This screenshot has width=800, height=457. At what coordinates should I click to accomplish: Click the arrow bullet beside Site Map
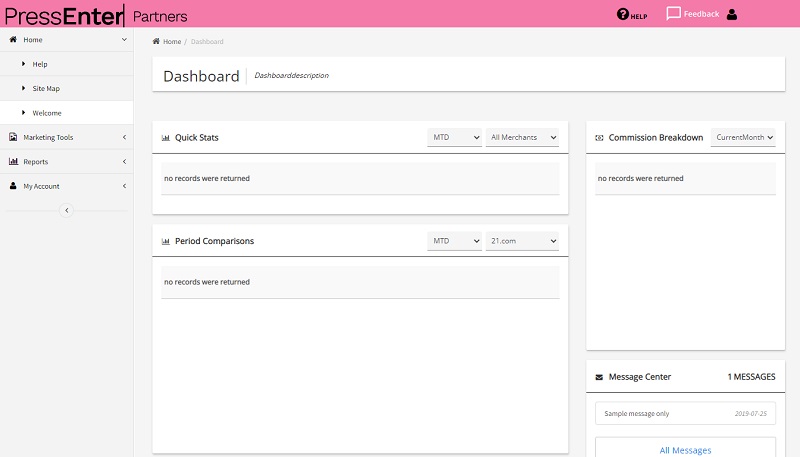pyautogui.click(x=23, y=88)
